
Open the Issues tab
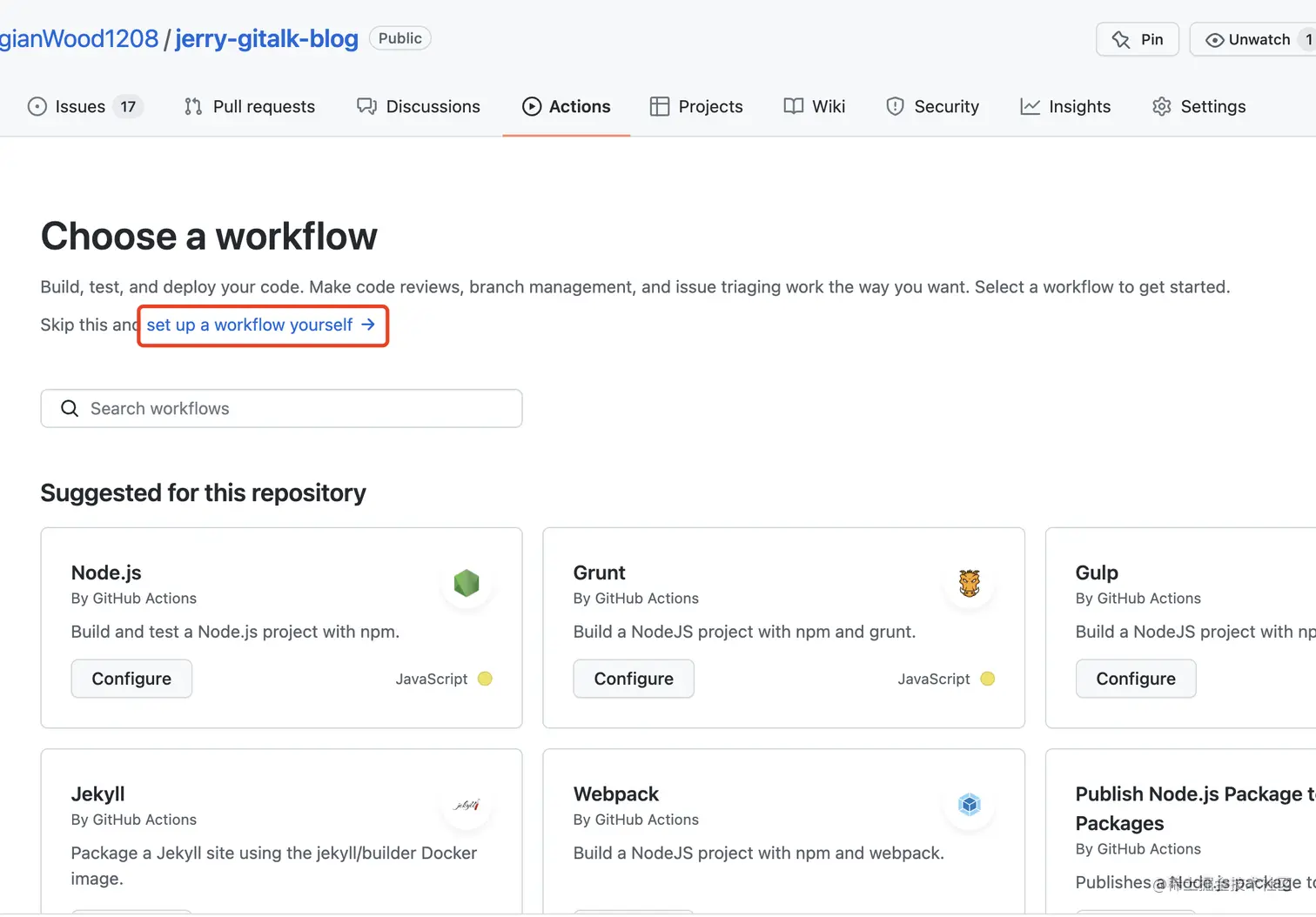pyautogui.click(x=85, y=106)
